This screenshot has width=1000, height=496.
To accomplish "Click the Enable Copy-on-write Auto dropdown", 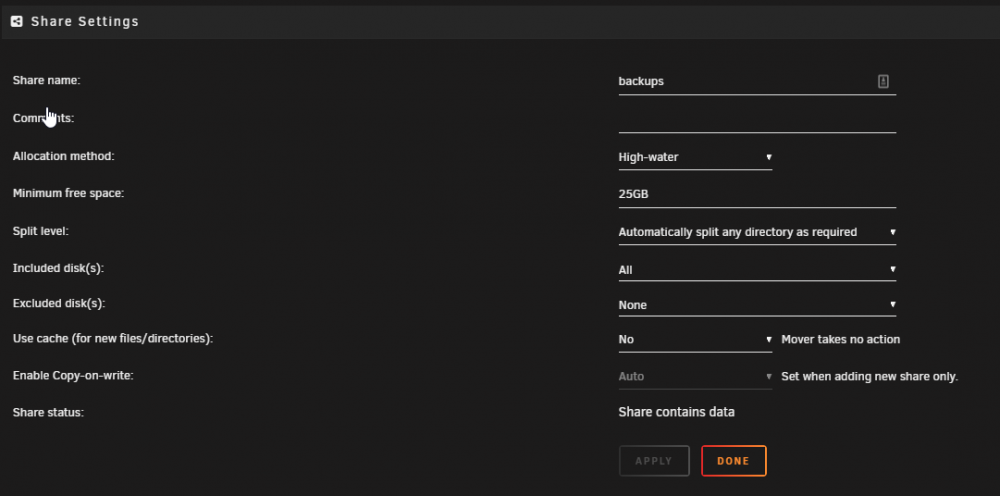I will click(x=695, y=376).
